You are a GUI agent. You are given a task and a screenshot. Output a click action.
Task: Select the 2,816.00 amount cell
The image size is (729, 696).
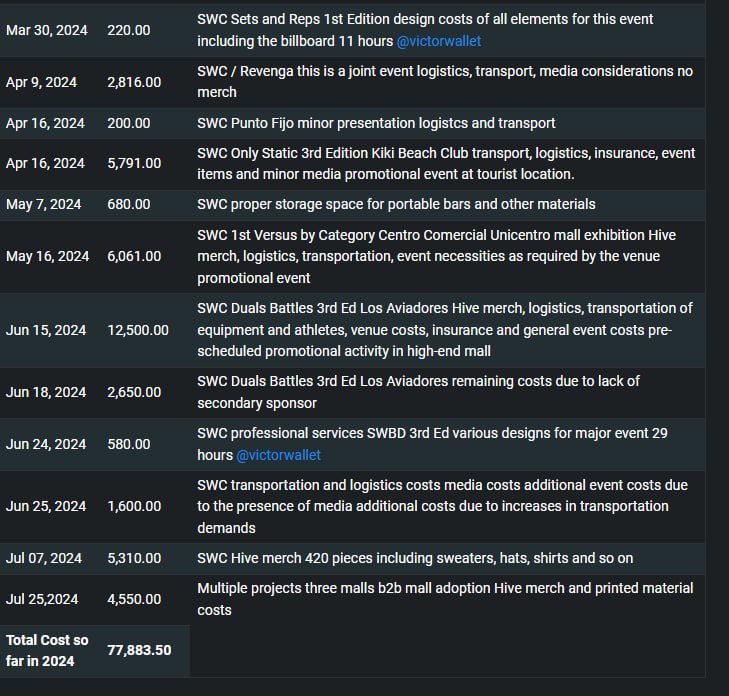[x=134, y=82]
